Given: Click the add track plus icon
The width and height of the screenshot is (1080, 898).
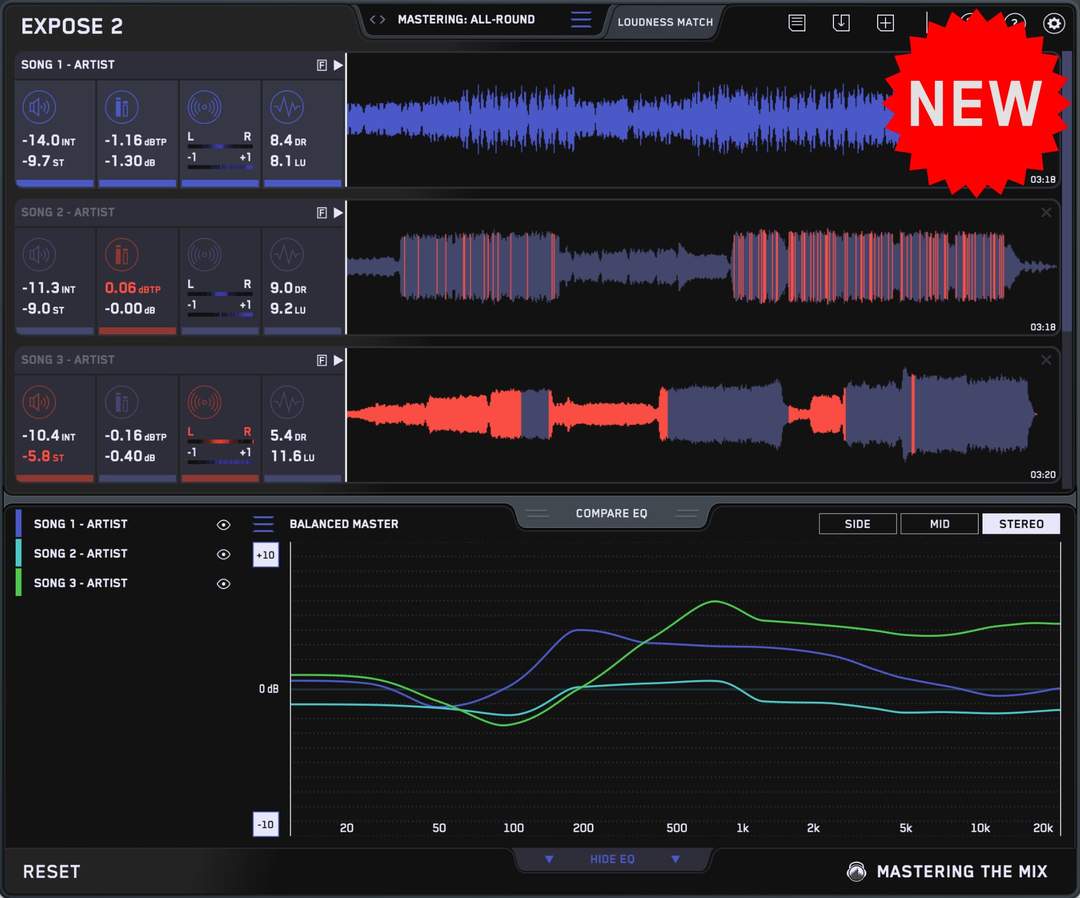Looking at the screenshot, I should click(885, 23).
